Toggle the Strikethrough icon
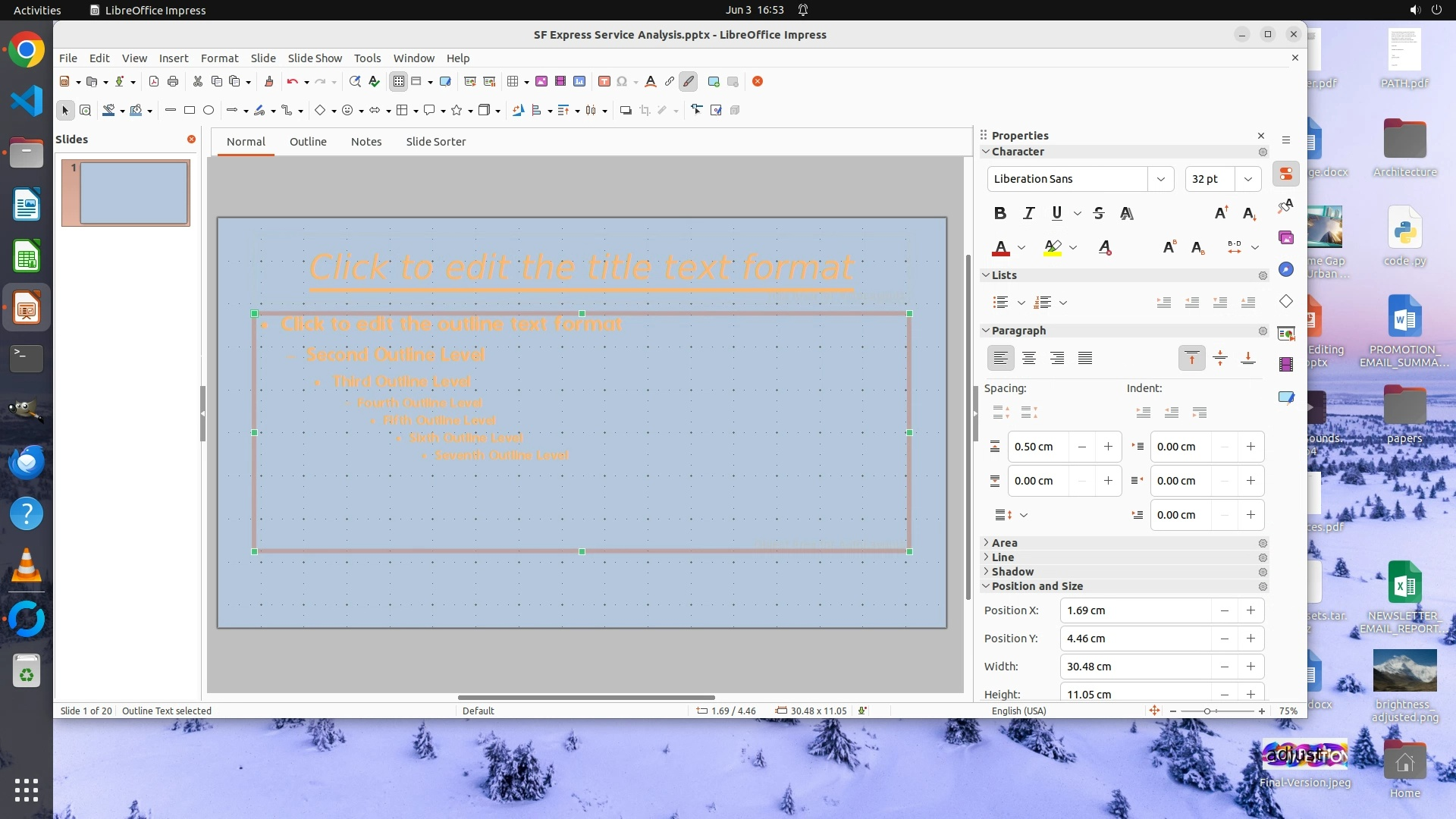The image size is (1456, 819). pyautogui.click(x=1099, y=213)
